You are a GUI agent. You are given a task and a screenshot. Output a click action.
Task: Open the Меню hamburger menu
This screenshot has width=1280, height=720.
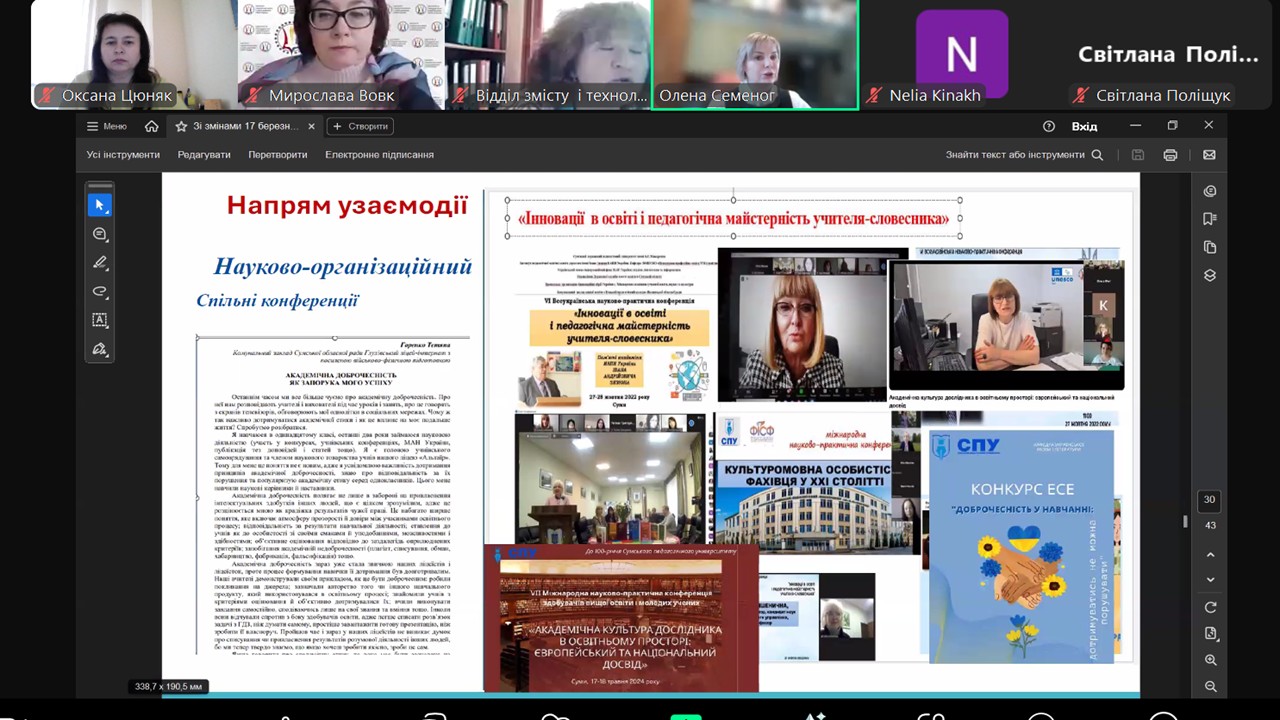tap(106, 126)
